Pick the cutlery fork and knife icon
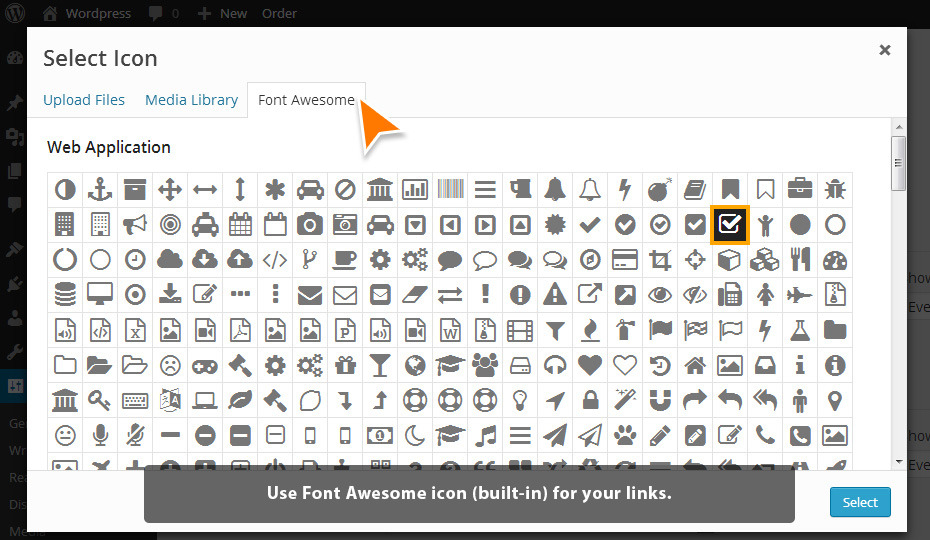The height and width of the screenshot is (540, 930). tap(800, 260)
